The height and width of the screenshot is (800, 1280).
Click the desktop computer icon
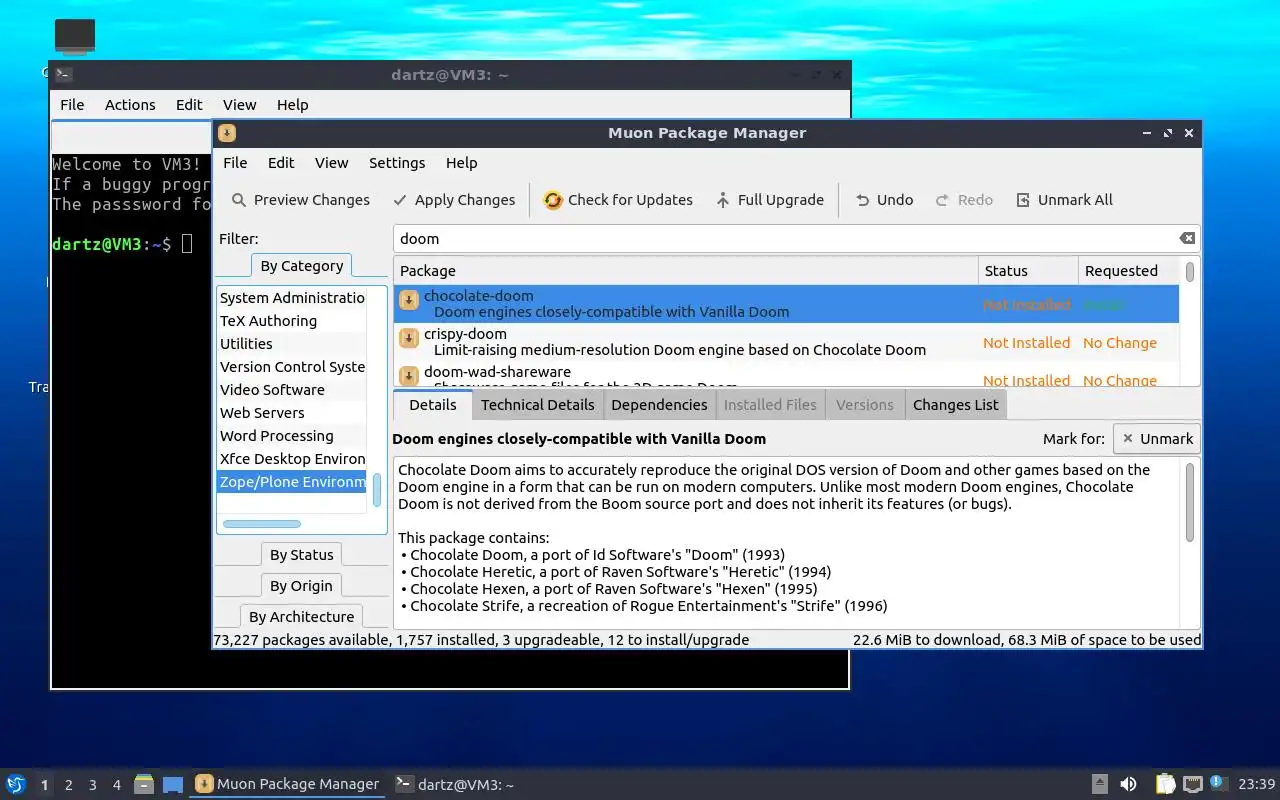(x=75, y=36)
